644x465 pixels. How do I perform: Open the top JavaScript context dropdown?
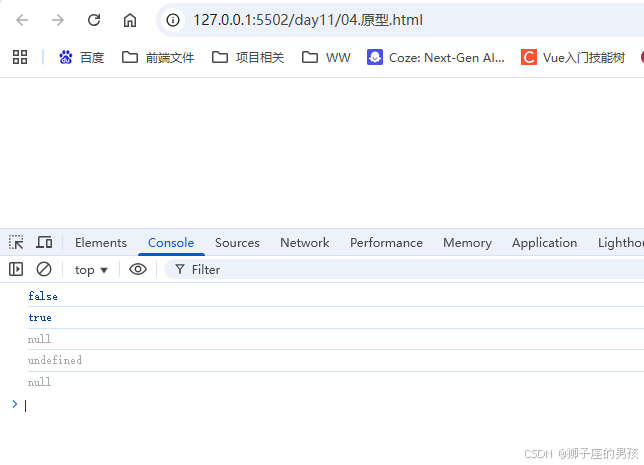[x=91, y=270]
